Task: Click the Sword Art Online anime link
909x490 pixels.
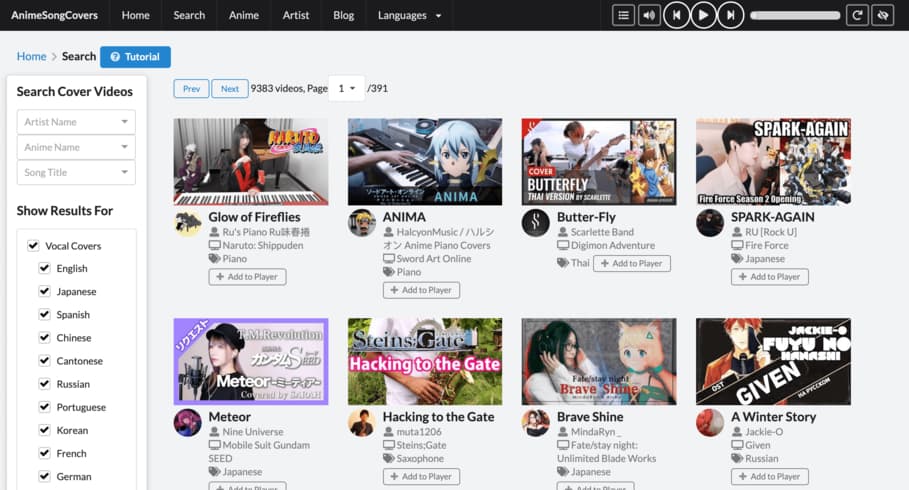Action: coord(434,259)
